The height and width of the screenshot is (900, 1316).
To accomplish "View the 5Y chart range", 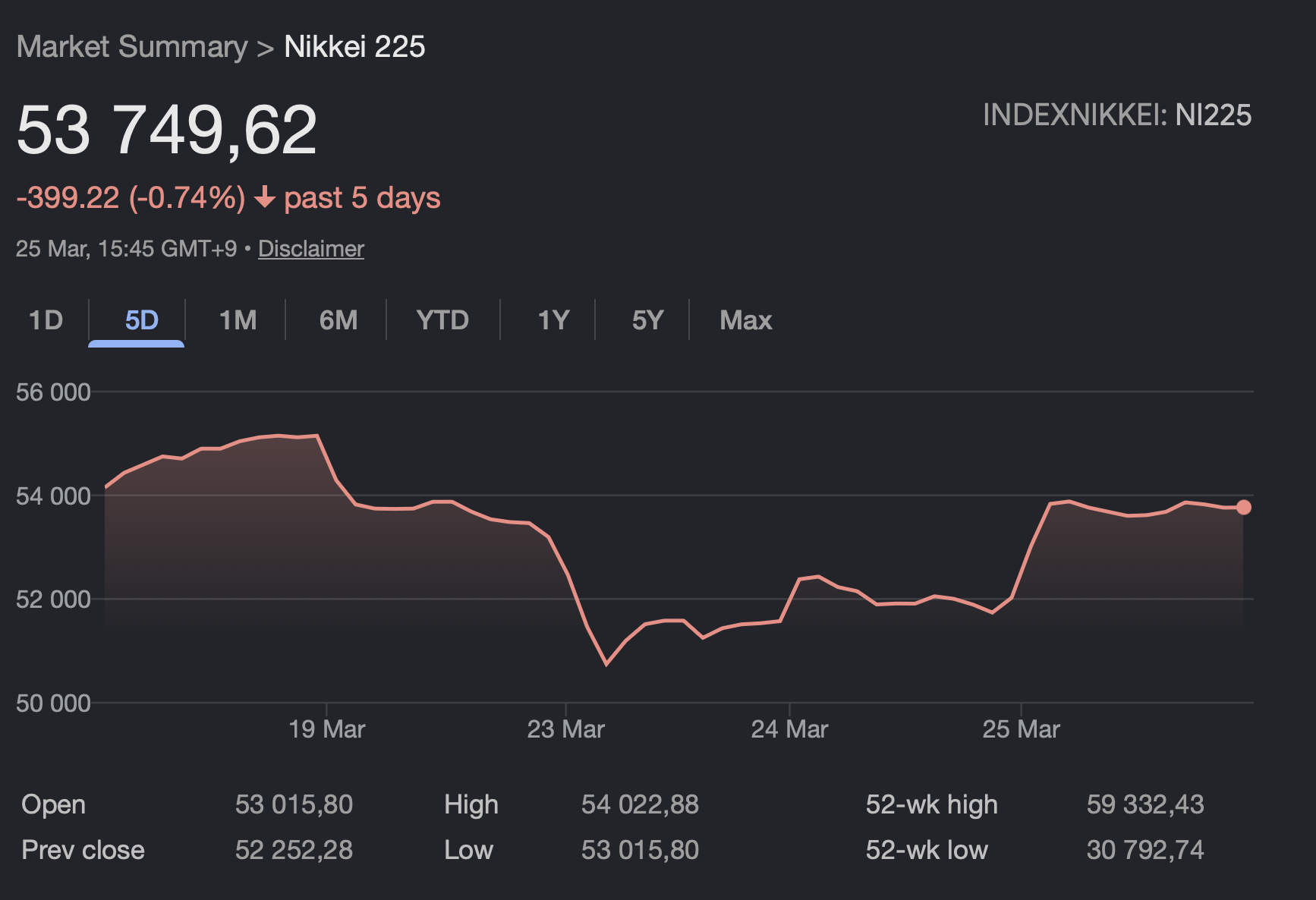I will pos(647,320).
